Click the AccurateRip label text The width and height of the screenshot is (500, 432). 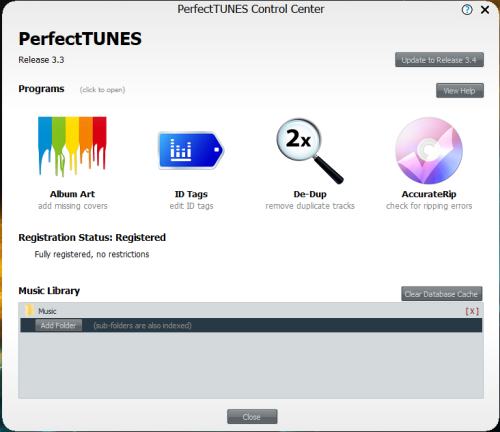point(429,194)
